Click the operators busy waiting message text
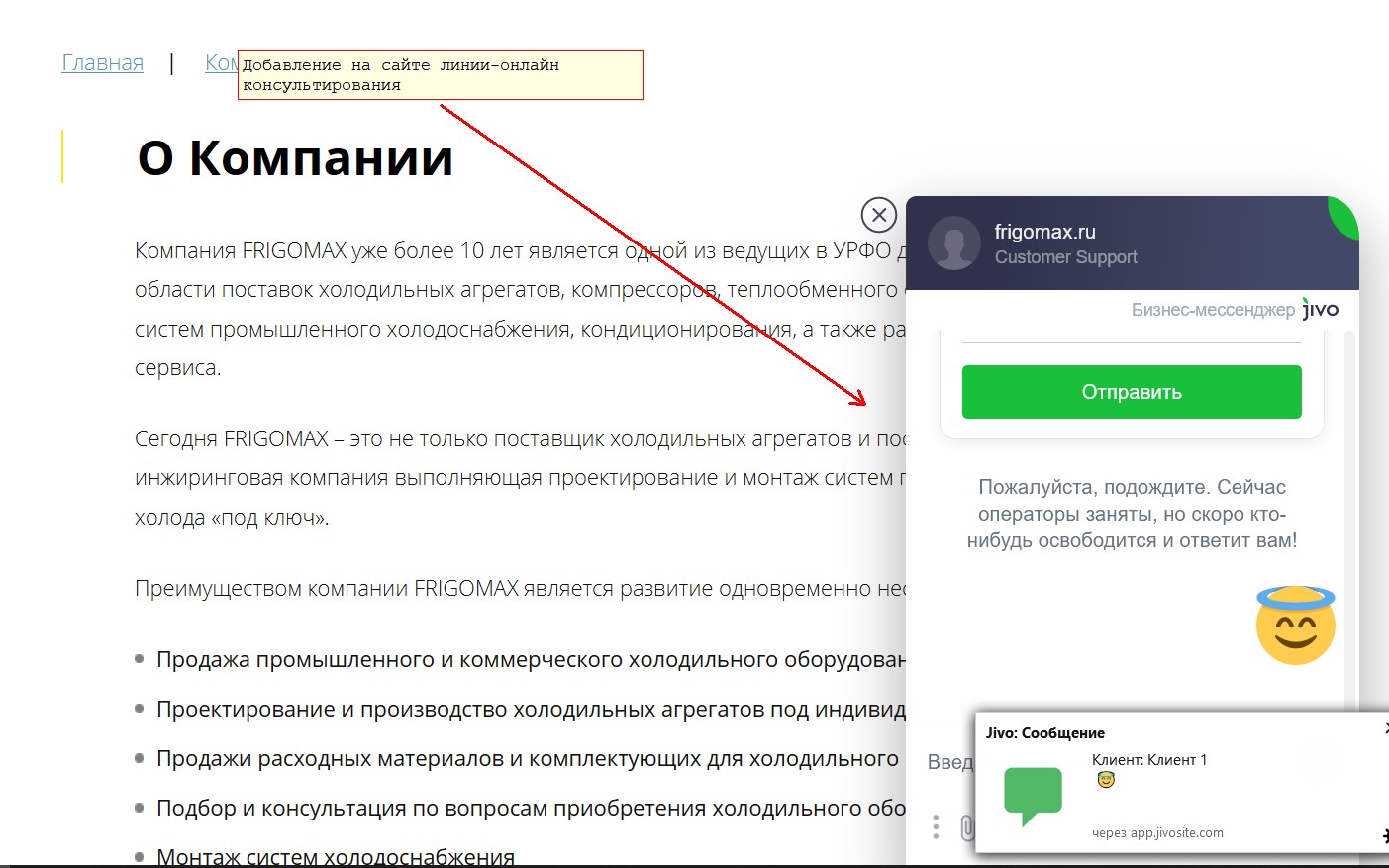Viewport: 1389px width, 868px height. click(x=1131, y=514)
